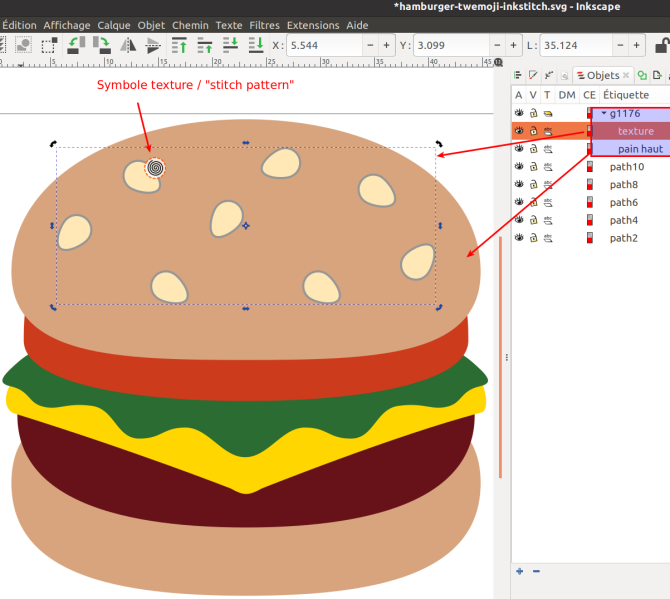Rotate selection 90° clockwise
670x599 pixels.
click(102, 45)
